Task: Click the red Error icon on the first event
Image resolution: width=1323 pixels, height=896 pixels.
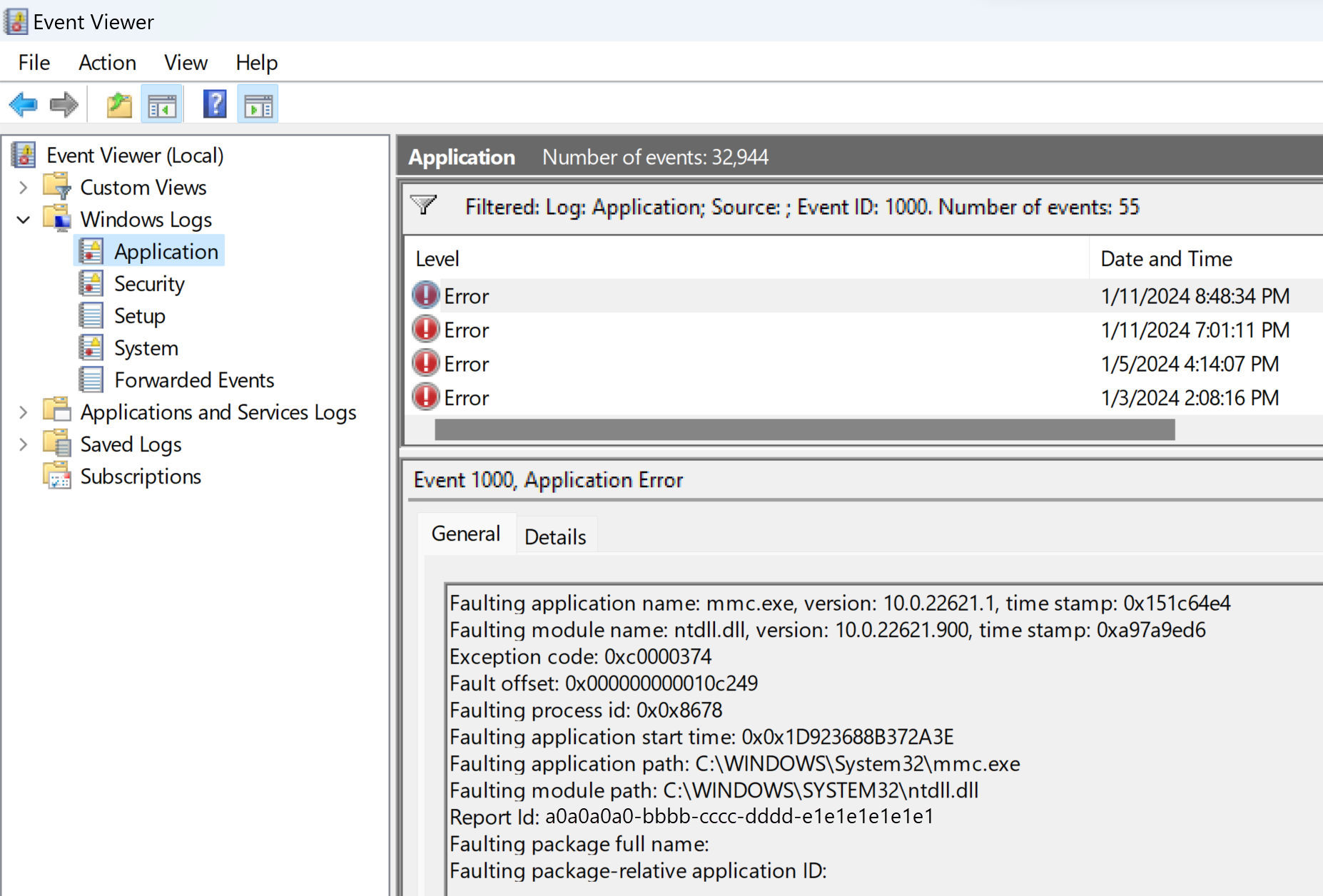Action: click(x=426, y=295)
